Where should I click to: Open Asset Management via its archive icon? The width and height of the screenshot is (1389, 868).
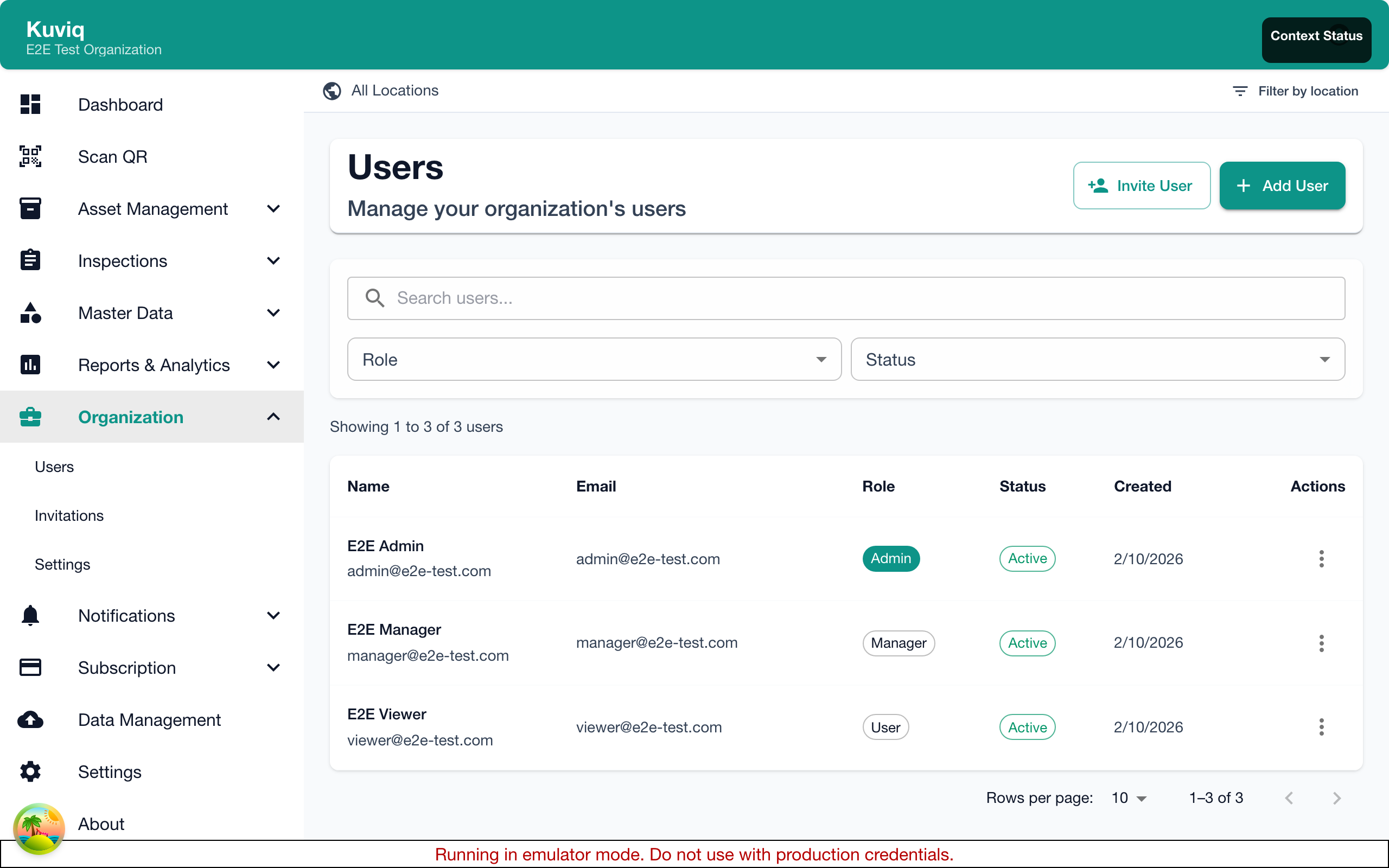pyautogui.click(x=30, y=208)
